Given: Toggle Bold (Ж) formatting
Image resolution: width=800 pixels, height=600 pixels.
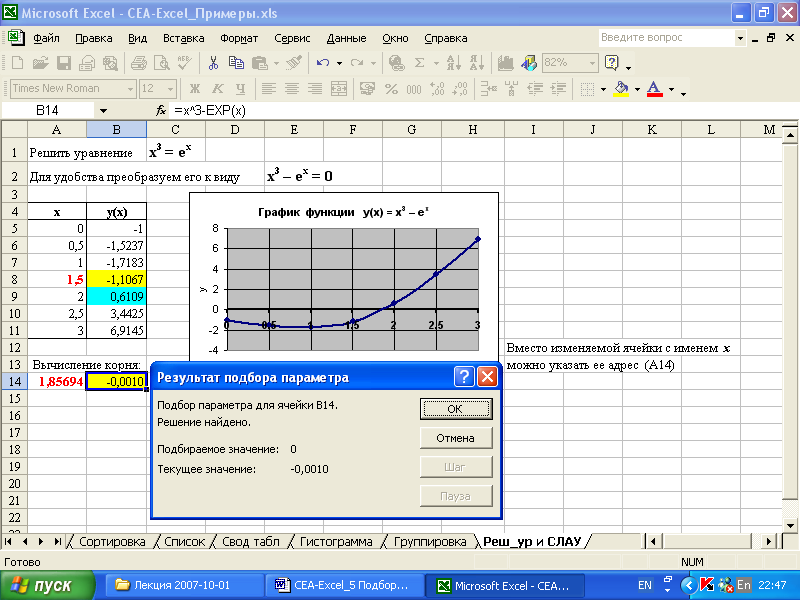Looking at the screenshot, I should click(x=194, y=89).
